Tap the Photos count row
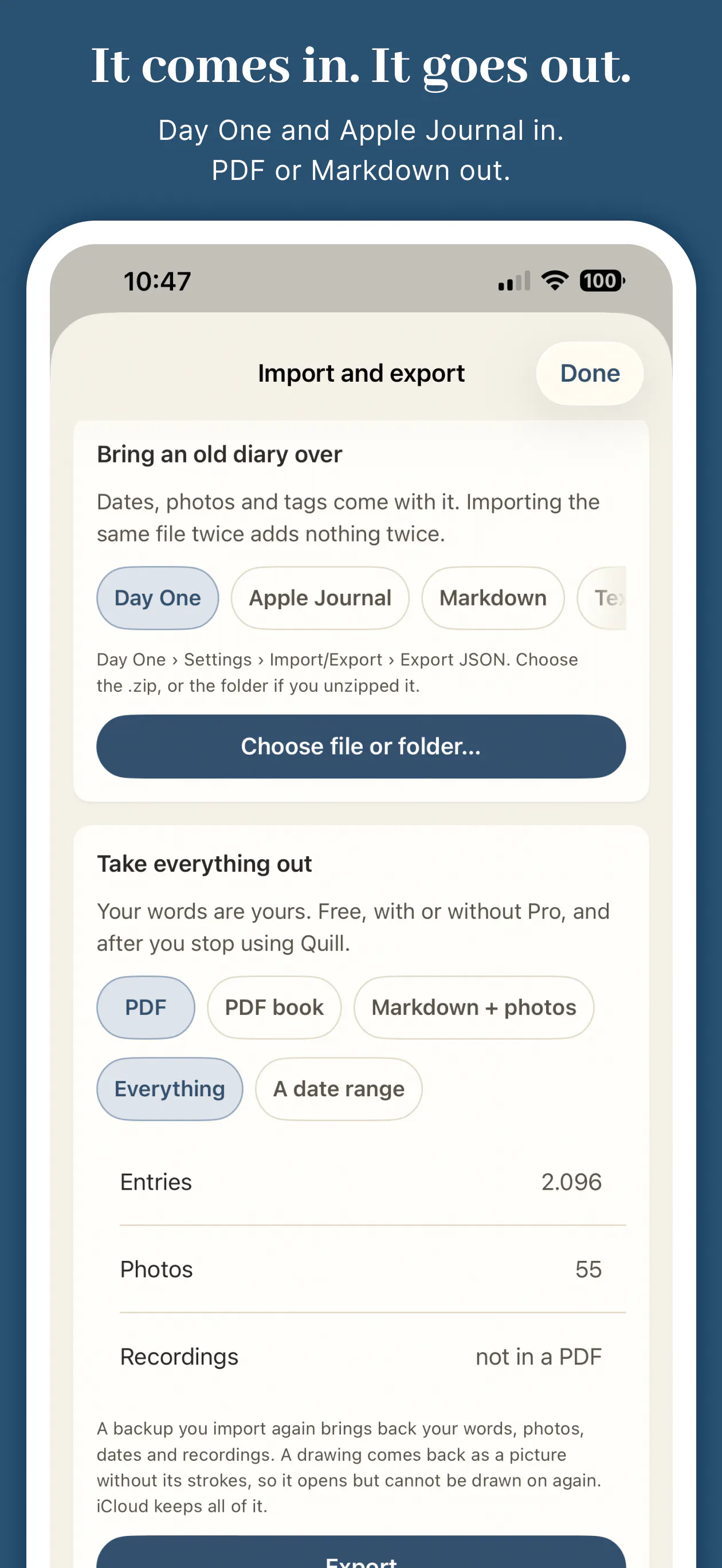The width and height of the screenshot is (722, 1568). [x=361, y=1269]
